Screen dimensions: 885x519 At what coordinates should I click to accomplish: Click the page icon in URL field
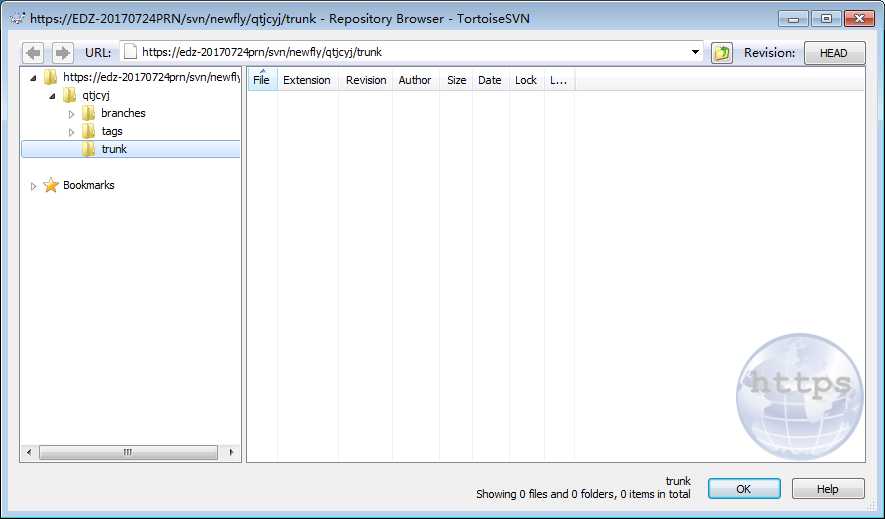click(130, 52)
